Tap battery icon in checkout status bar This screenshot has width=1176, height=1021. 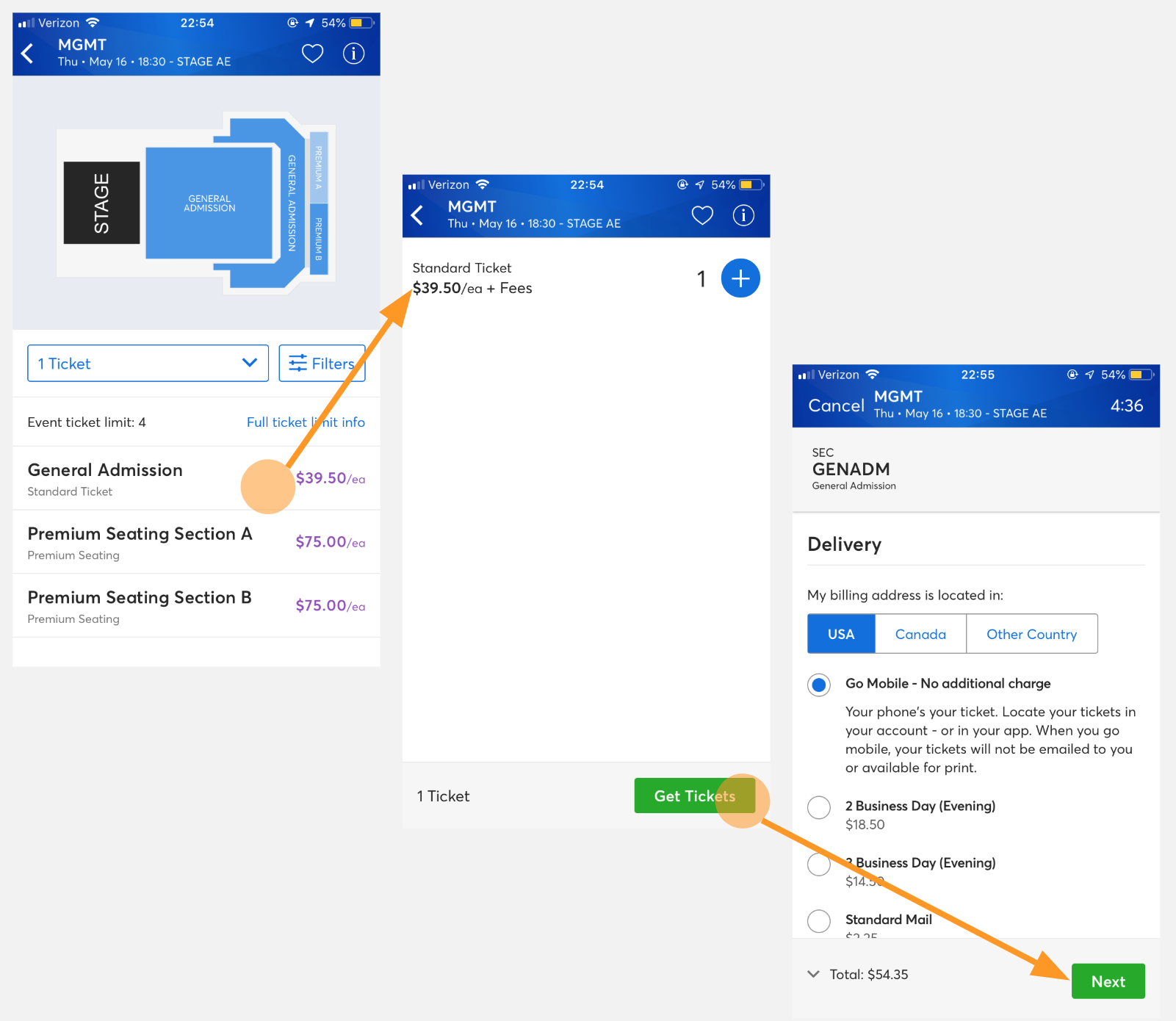pos(1142,375)
